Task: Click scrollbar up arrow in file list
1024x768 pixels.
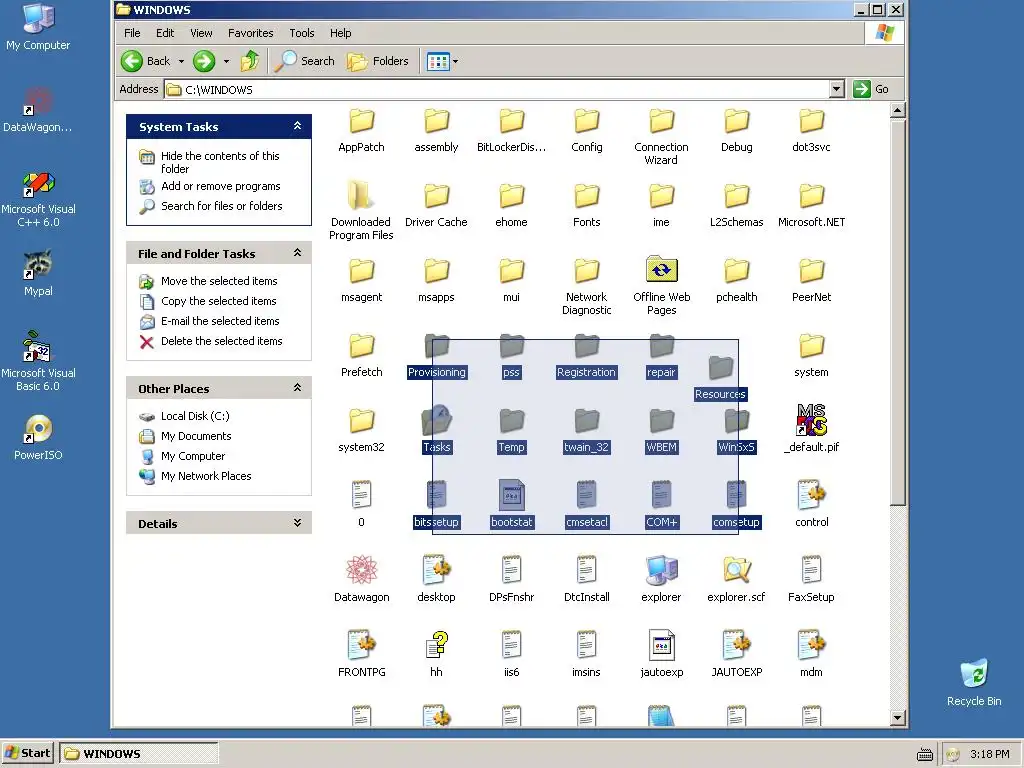Action: click(897, 111)
